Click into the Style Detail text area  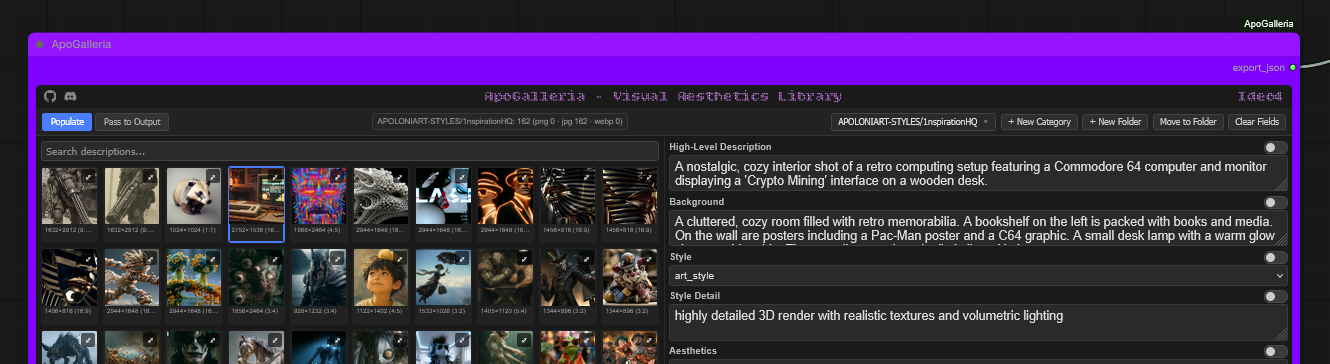pyautogui.click(x=978, y=323)
